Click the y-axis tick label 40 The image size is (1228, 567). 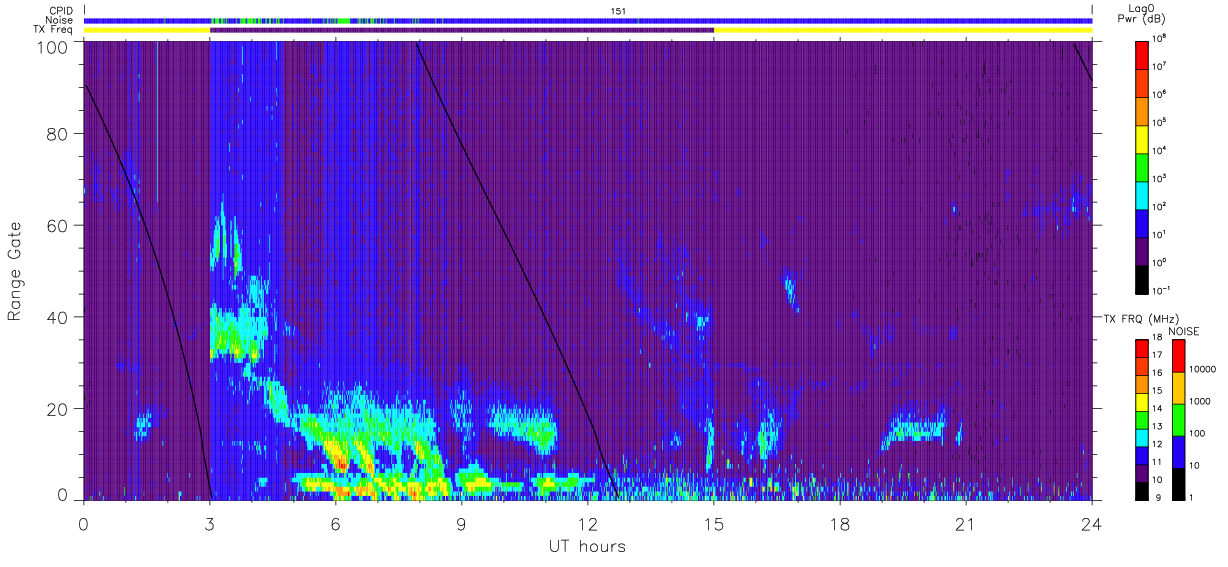pos(58,317)
